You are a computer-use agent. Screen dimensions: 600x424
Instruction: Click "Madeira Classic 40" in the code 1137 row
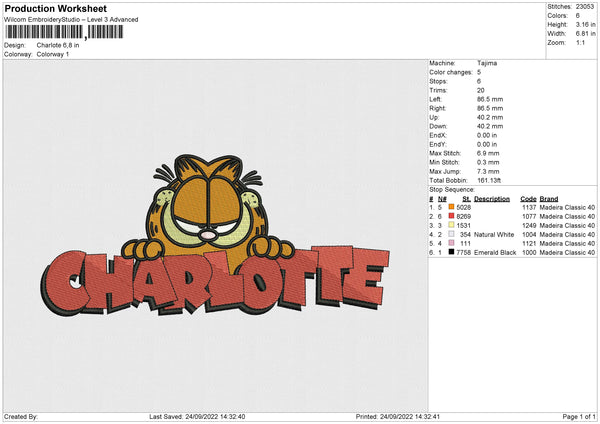pos(567,207)
